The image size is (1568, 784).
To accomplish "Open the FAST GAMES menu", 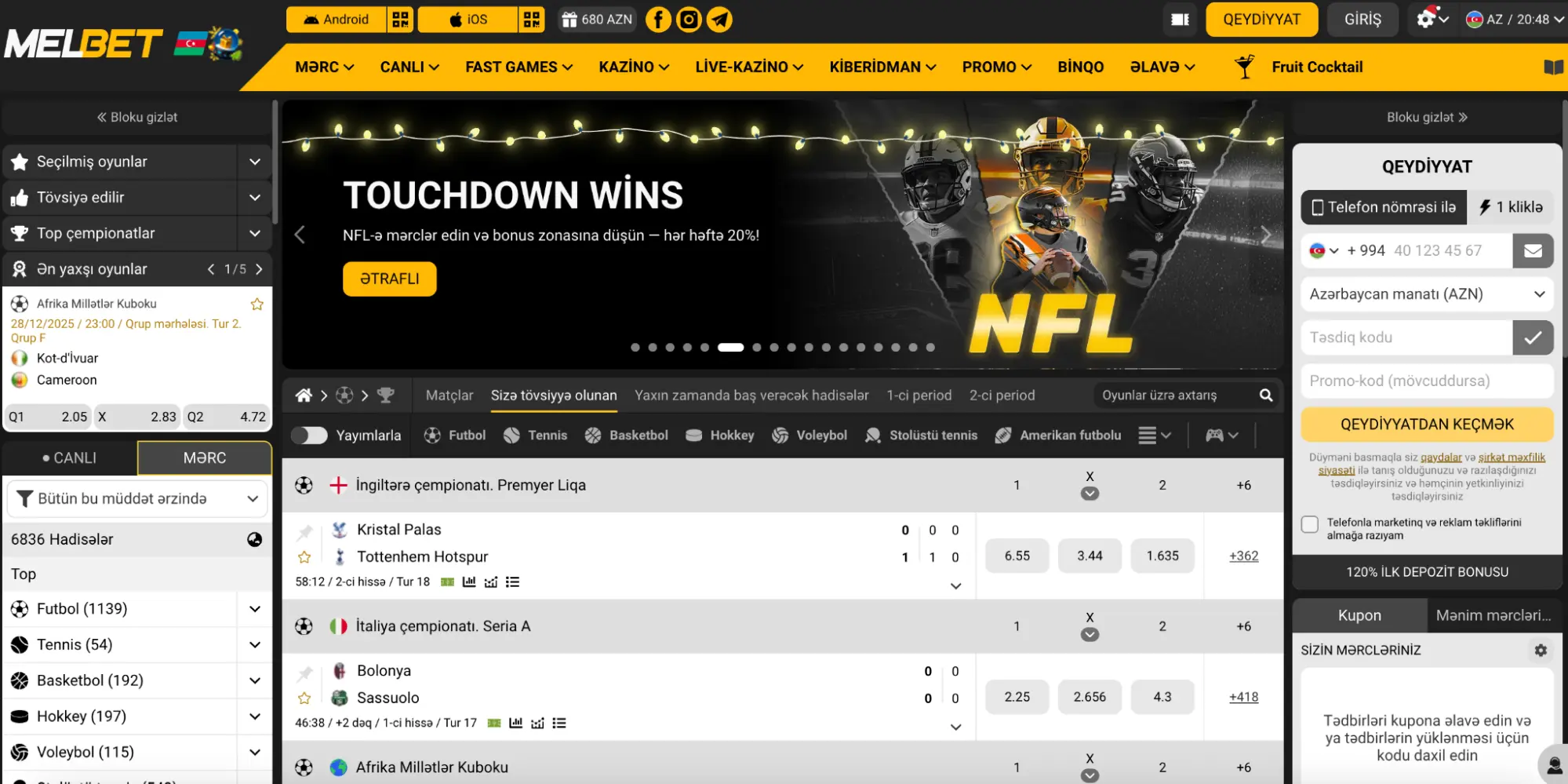I will pos(518,67).
